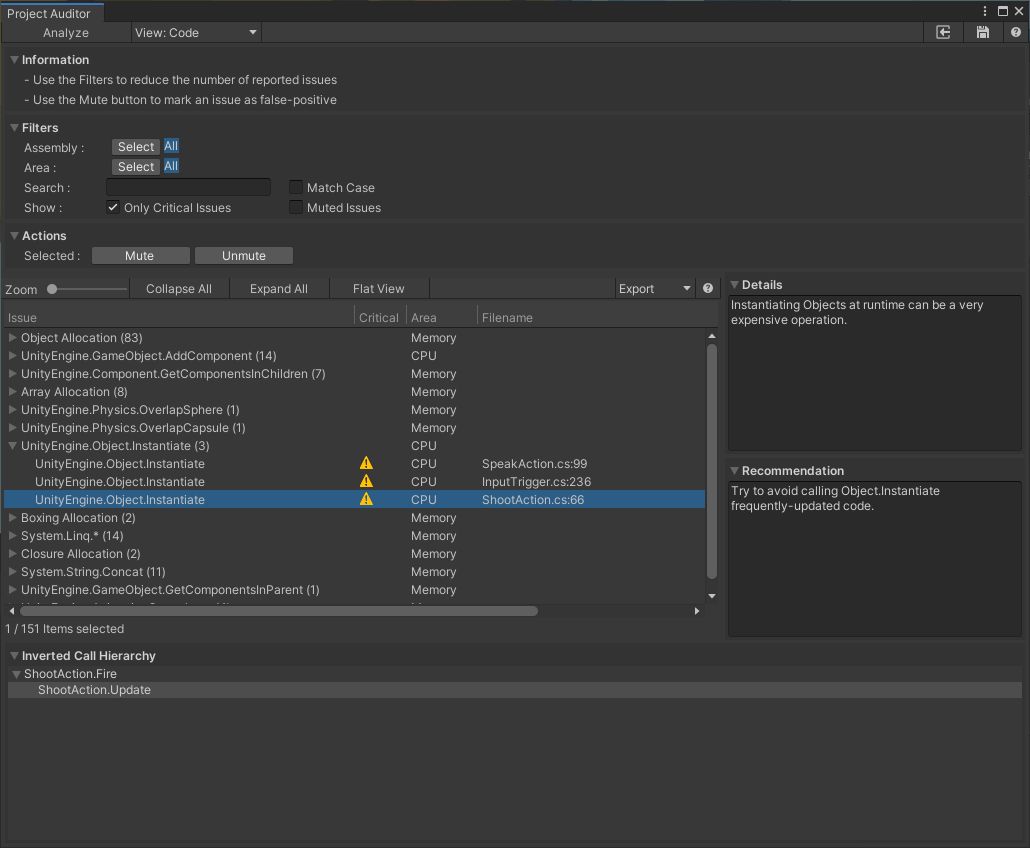The image size is (1030, 848).
Task: Open the window options kebab menu
Action: click(984, 11)
